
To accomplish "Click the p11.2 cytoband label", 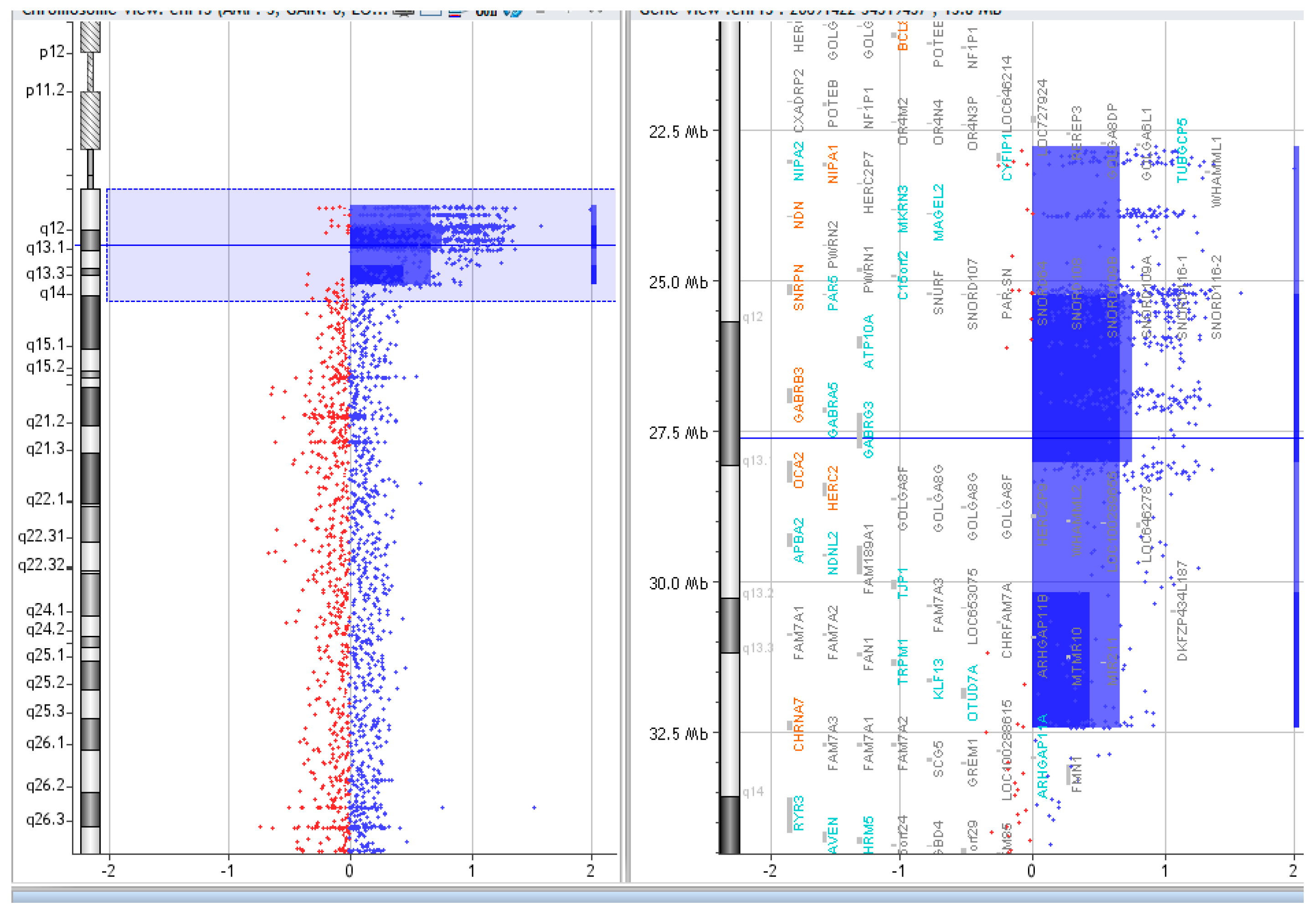I will pos(45,90).
